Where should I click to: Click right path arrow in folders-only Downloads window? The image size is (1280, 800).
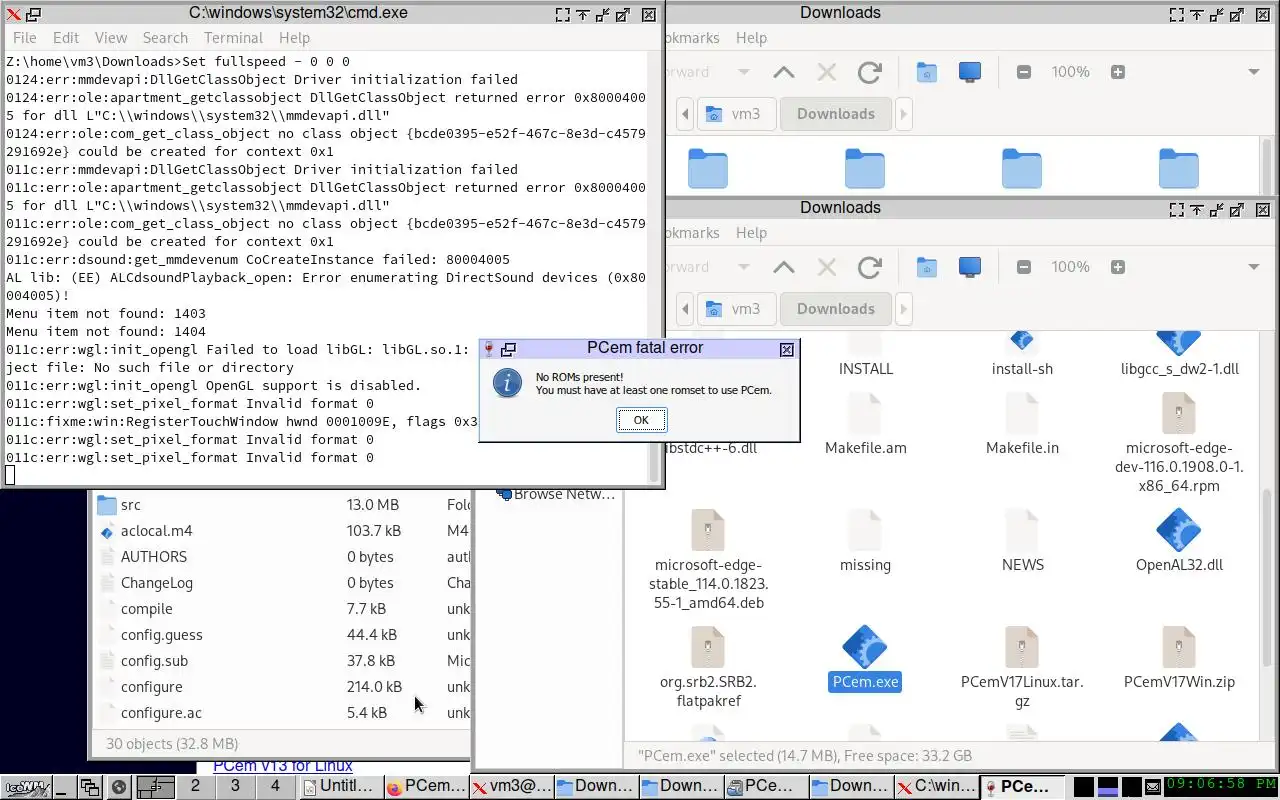pyautogui.click(x=903, y=114)
